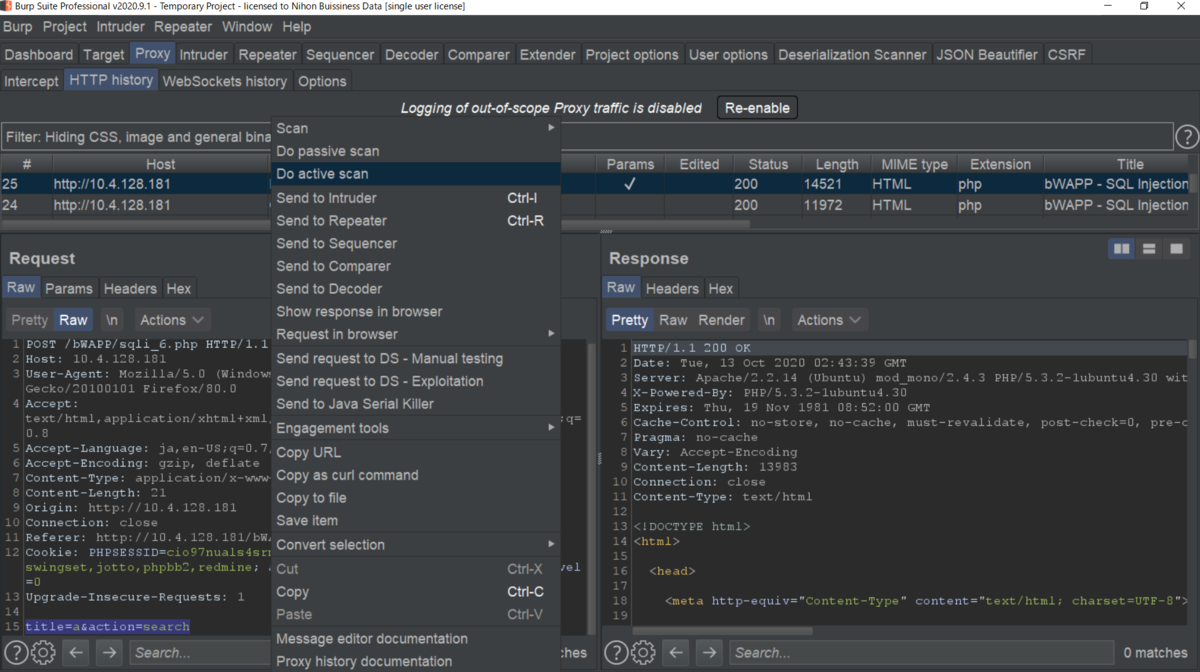Open Response Actions dropdown
1200x672 pixels.
pyautogui.click(x=829, y=320)
